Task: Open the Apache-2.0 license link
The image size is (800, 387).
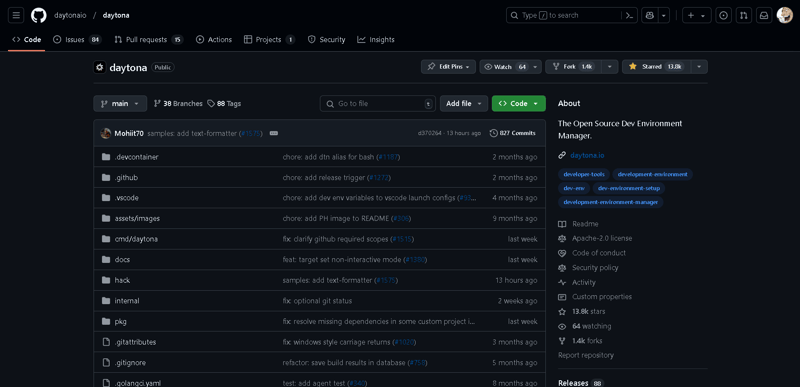Action: (602, 238)
